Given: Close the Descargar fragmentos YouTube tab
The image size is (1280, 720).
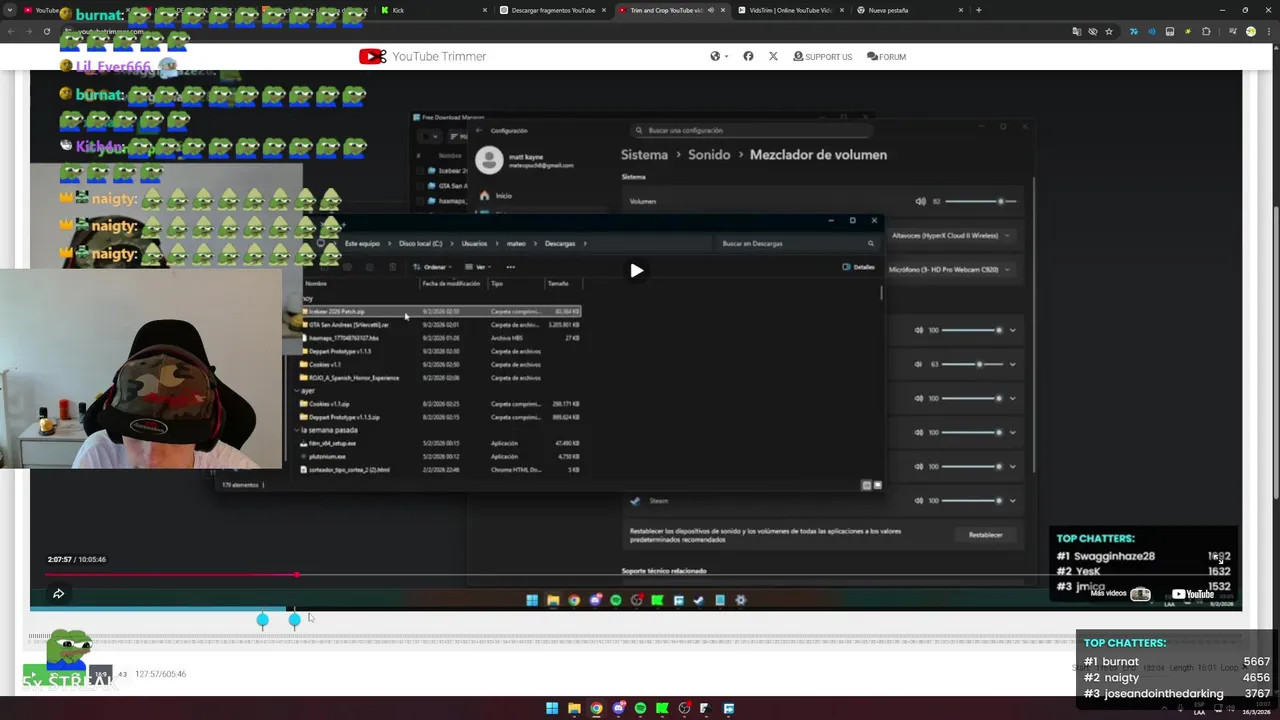Looking at the screenshot, I should 603,10.
